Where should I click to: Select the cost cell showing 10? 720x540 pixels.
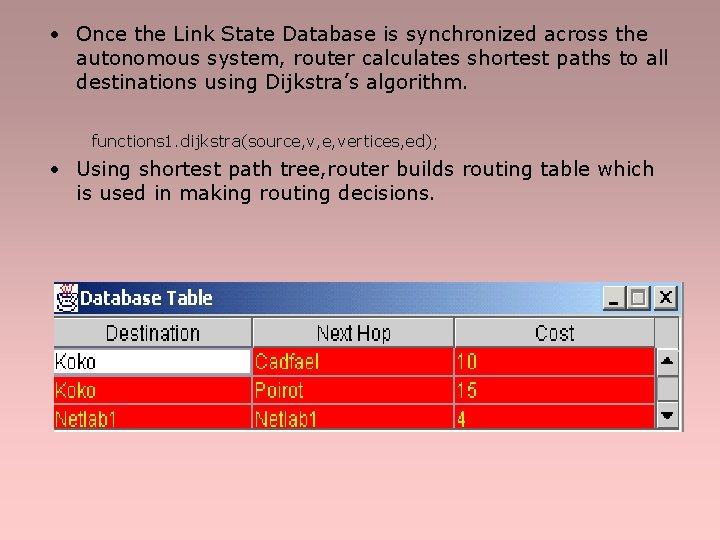tap(555, 362)
